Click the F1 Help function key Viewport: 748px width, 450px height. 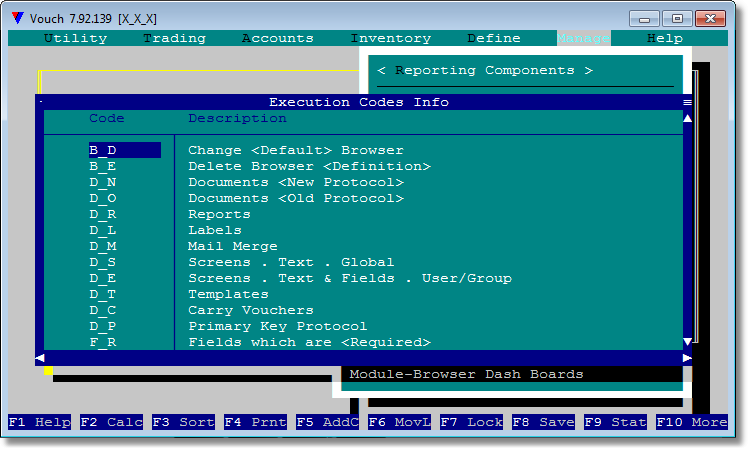pyautogui.click(x=40, y=422)
